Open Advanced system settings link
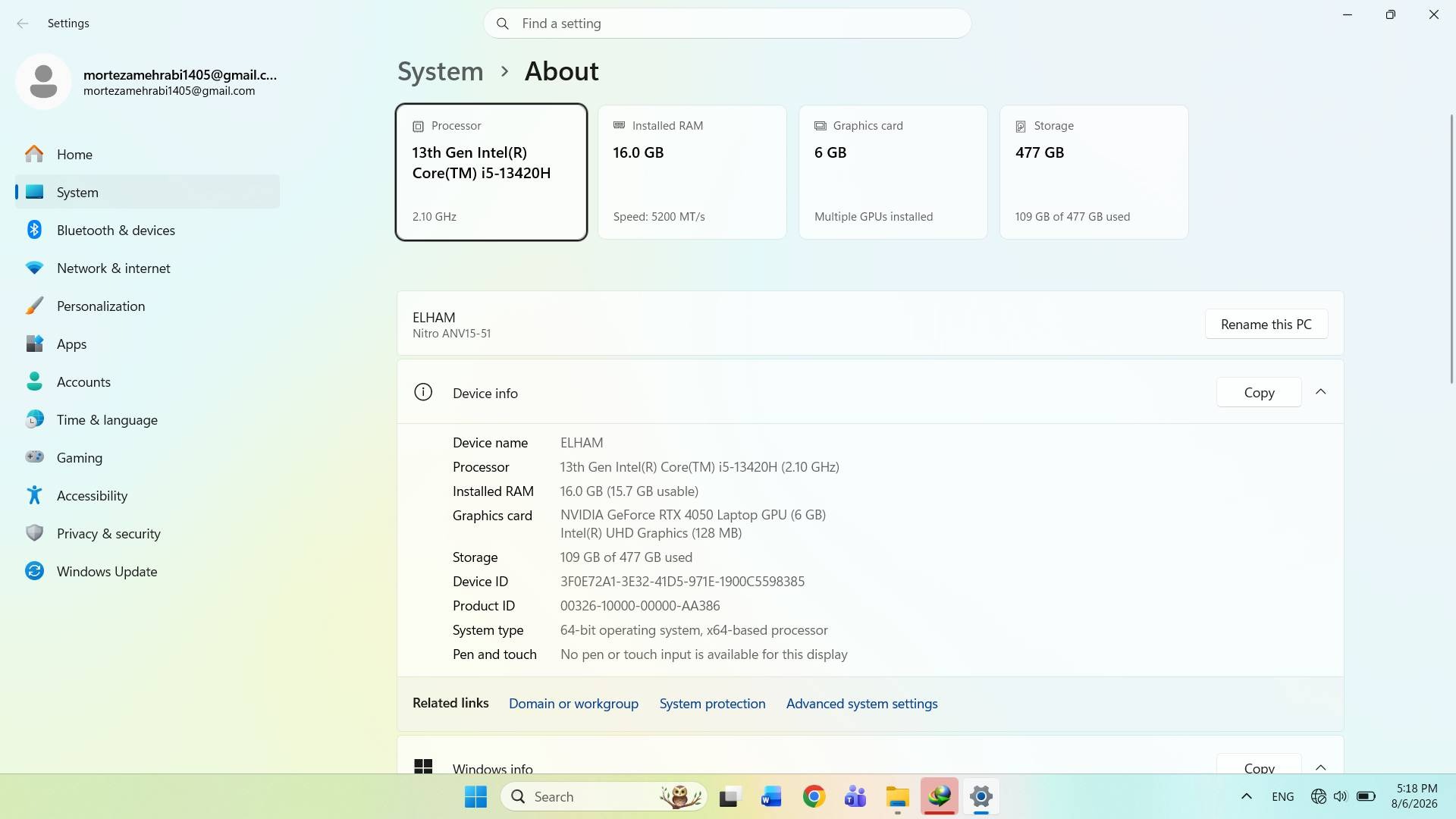The image size is (1456, 819). (x=861, y=704)
